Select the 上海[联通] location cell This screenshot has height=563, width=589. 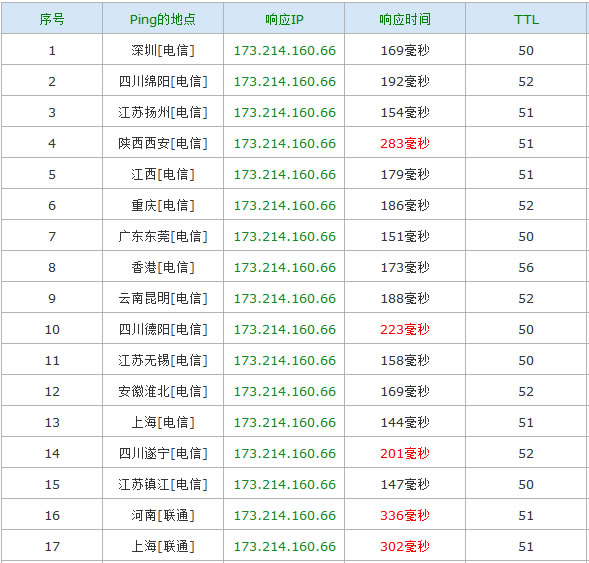[163, 546]
